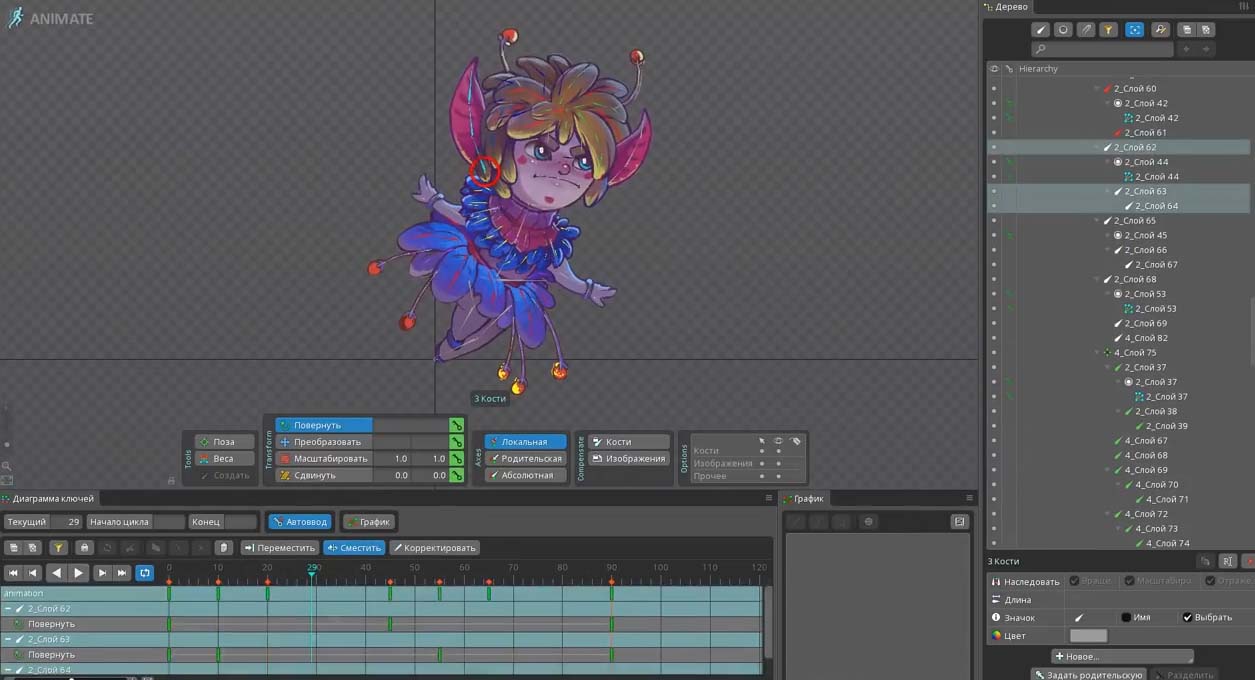This screenshot has height=680, width=1255.
Task: Click the trash delete-key icon in timeline toolbar
Action: [224, 548]
